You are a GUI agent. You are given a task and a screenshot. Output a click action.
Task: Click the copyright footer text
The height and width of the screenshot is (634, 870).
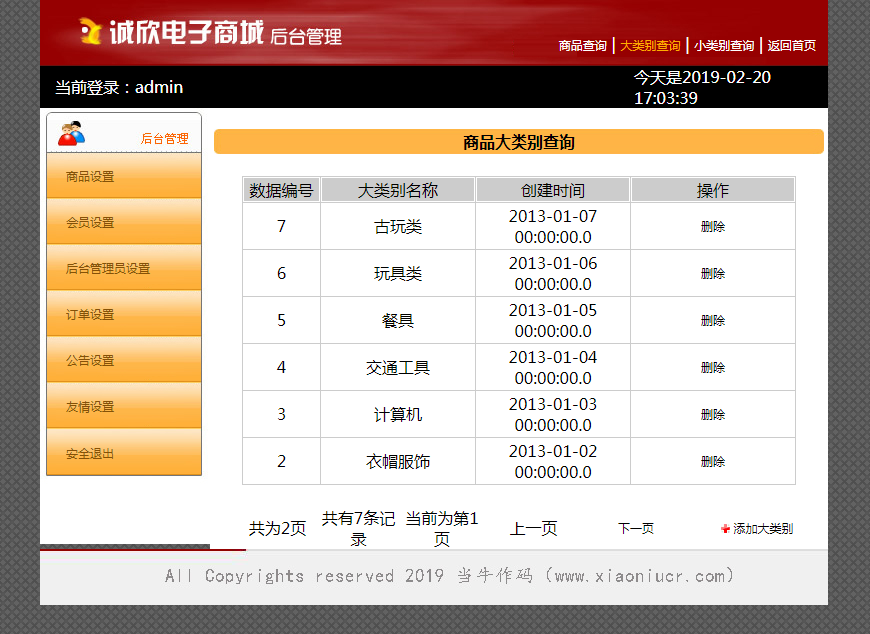[x=450, y=576]
